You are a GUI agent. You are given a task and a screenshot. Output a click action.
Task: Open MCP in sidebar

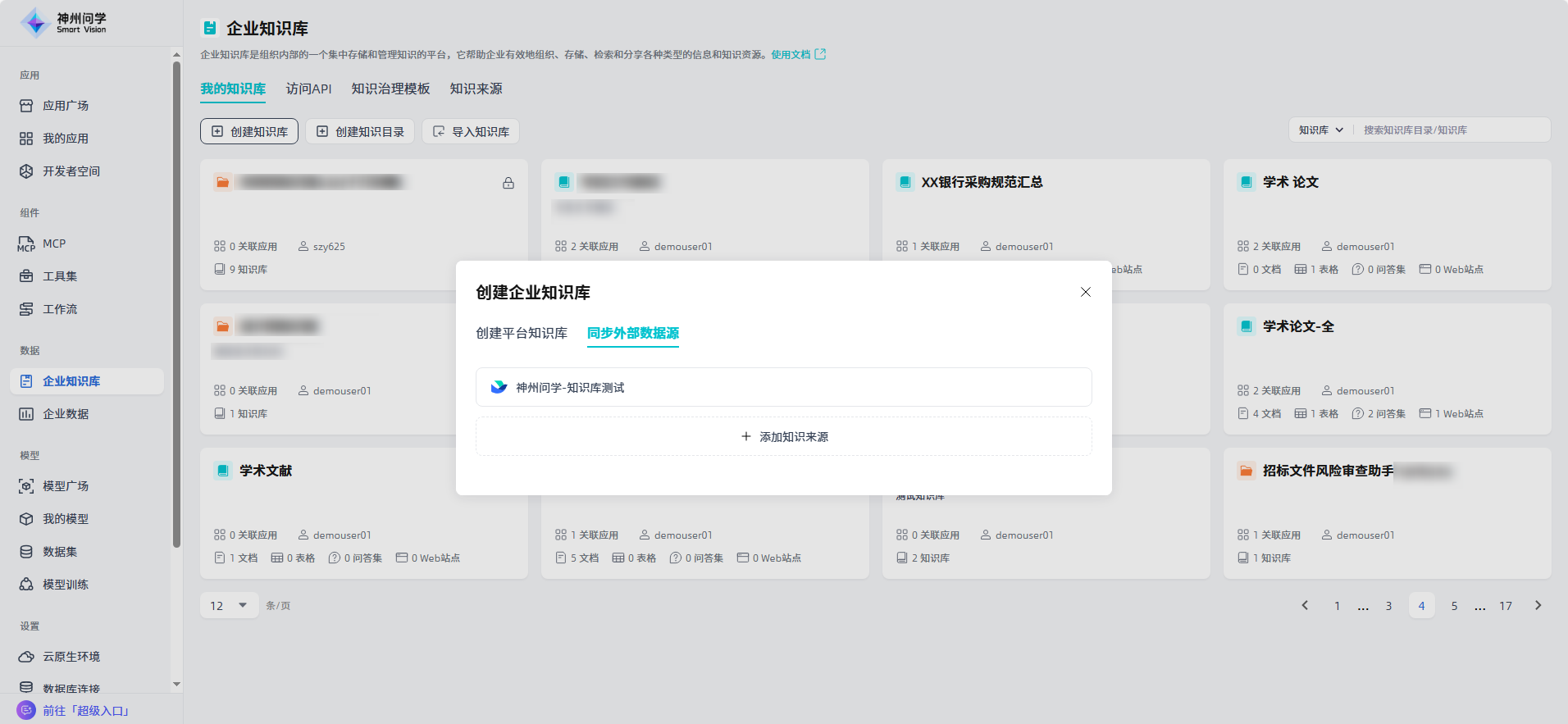pyautogui.click(x=54, y=244)
